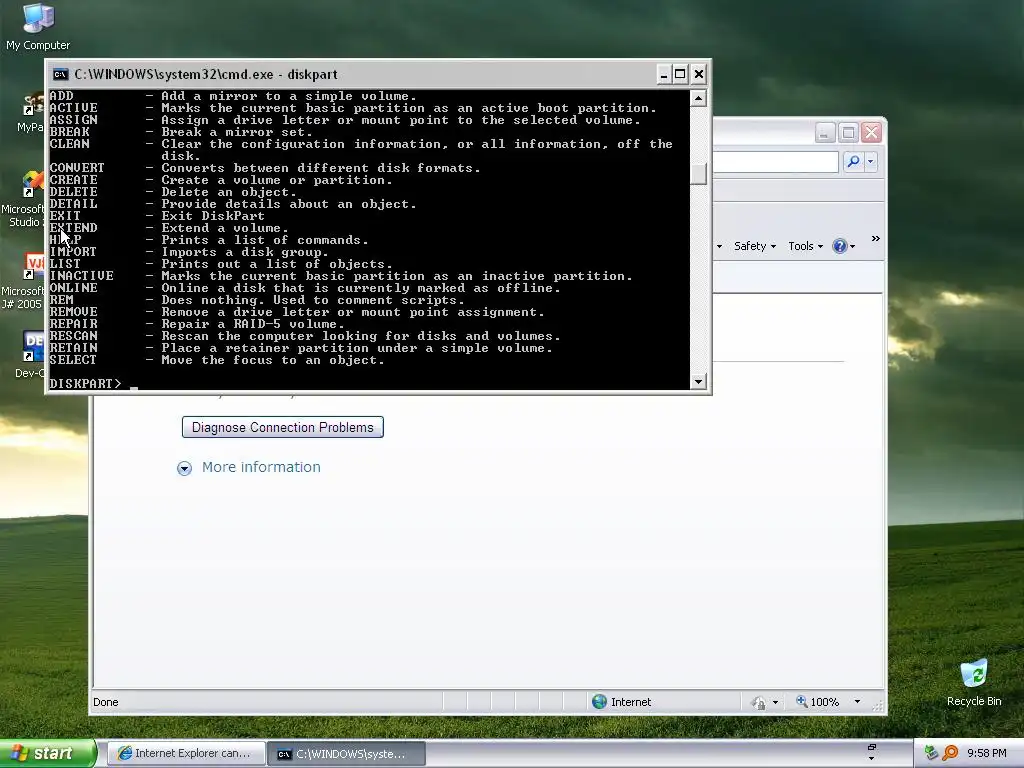
Task: Click the zoom magnifier 100% icon
Action: coord(801,701)
